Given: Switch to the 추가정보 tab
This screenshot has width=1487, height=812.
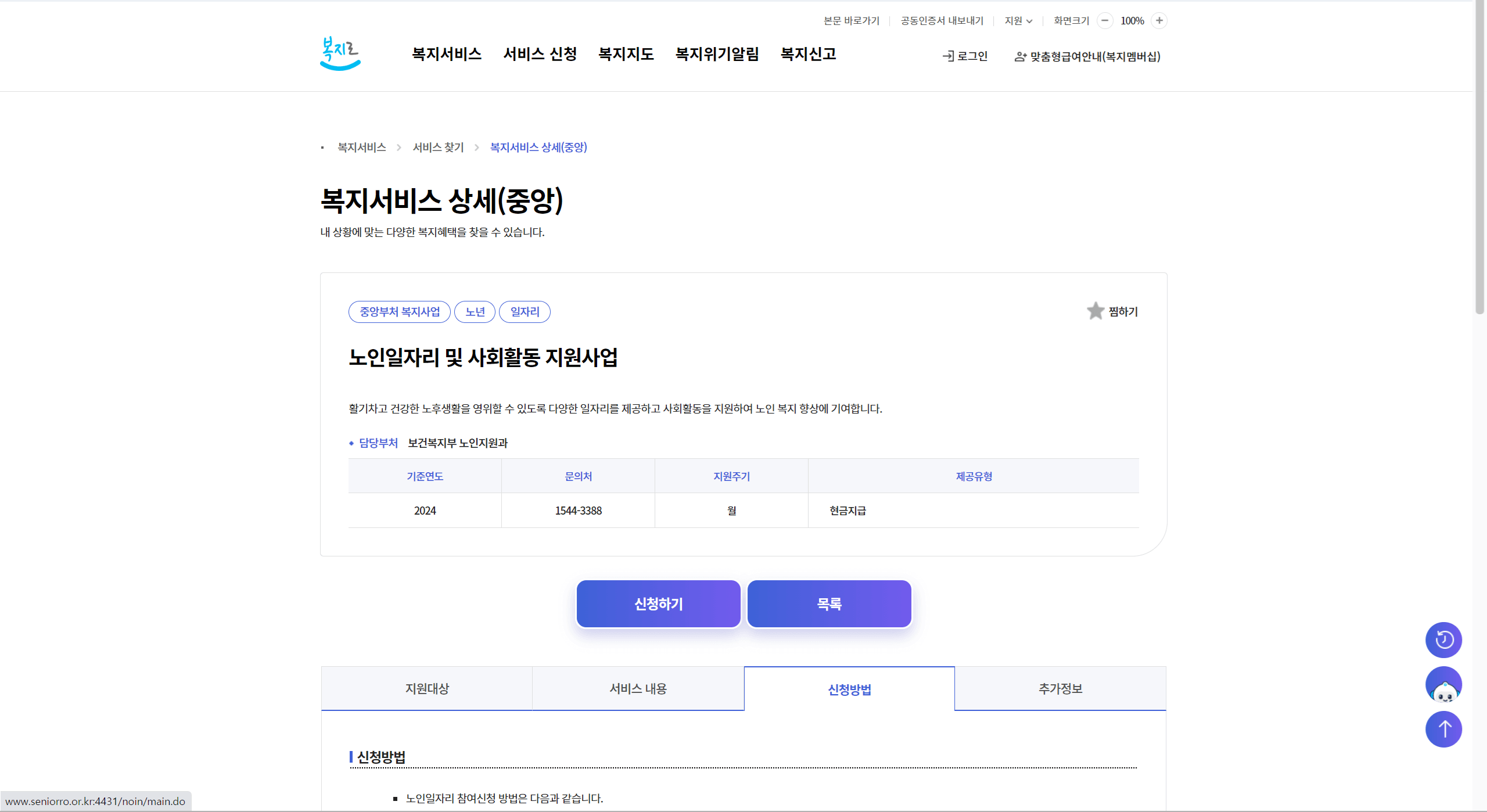Looking at the screenshot, I should click(x=1060, y=688).
